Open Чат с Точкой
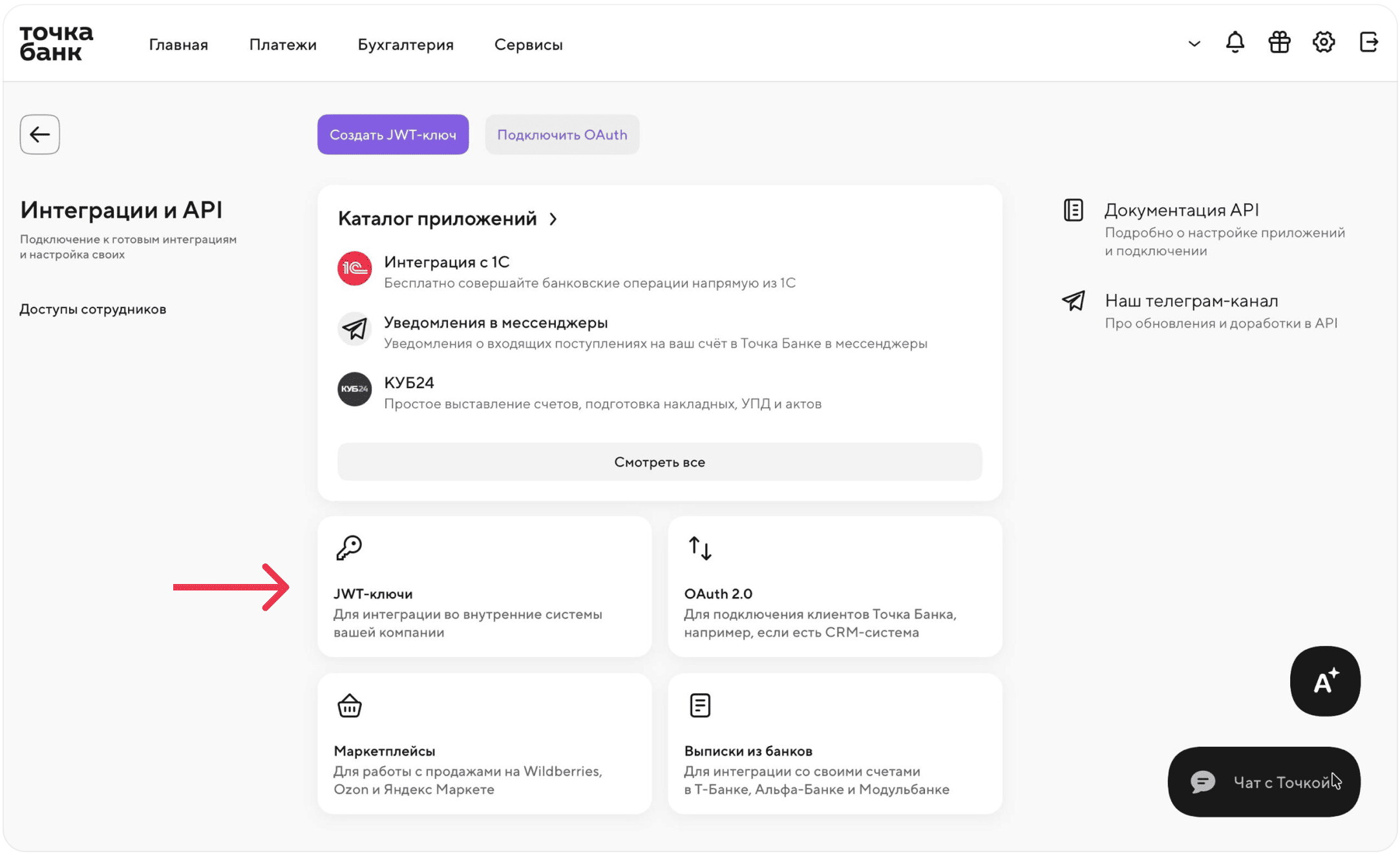 [1264, 782]
